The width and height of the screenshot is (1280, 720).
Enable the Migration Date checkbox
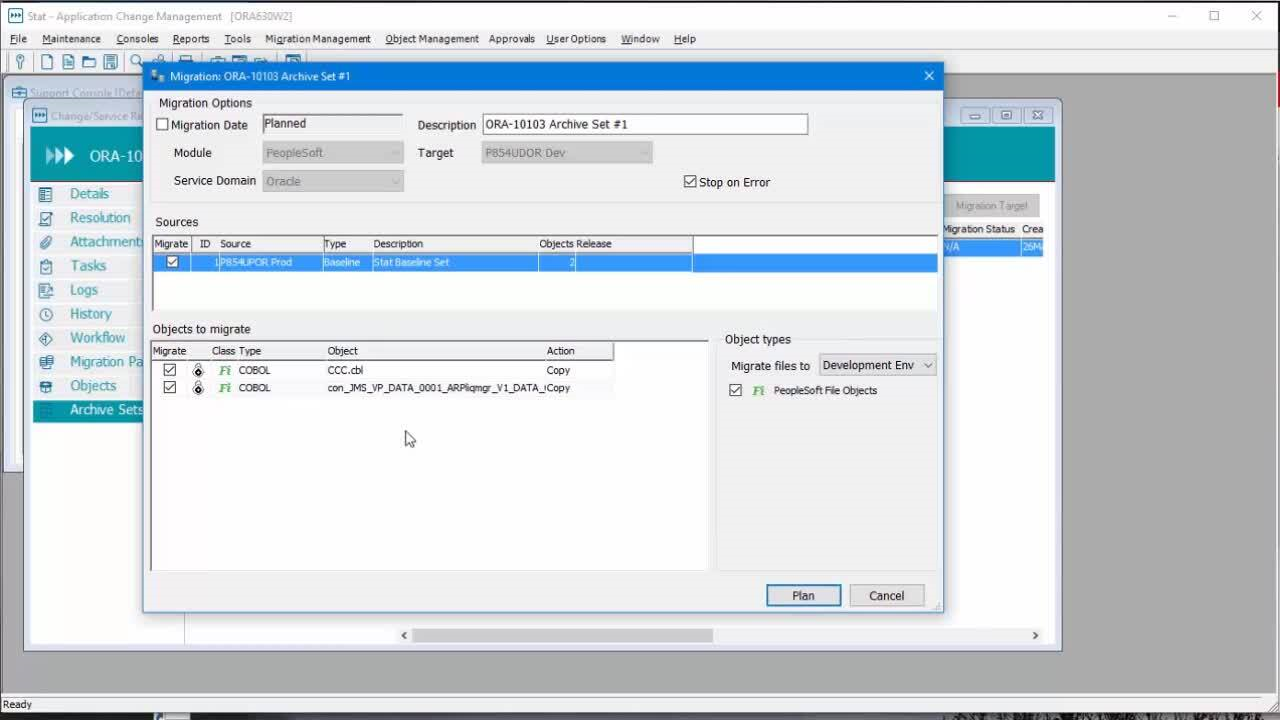162,124
